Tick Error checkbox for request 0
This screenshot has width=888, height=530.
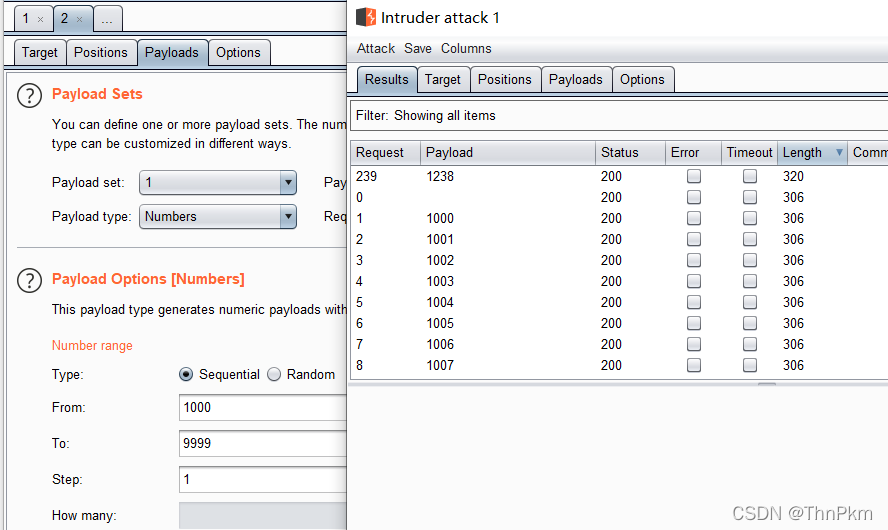[x=694, y=197]
